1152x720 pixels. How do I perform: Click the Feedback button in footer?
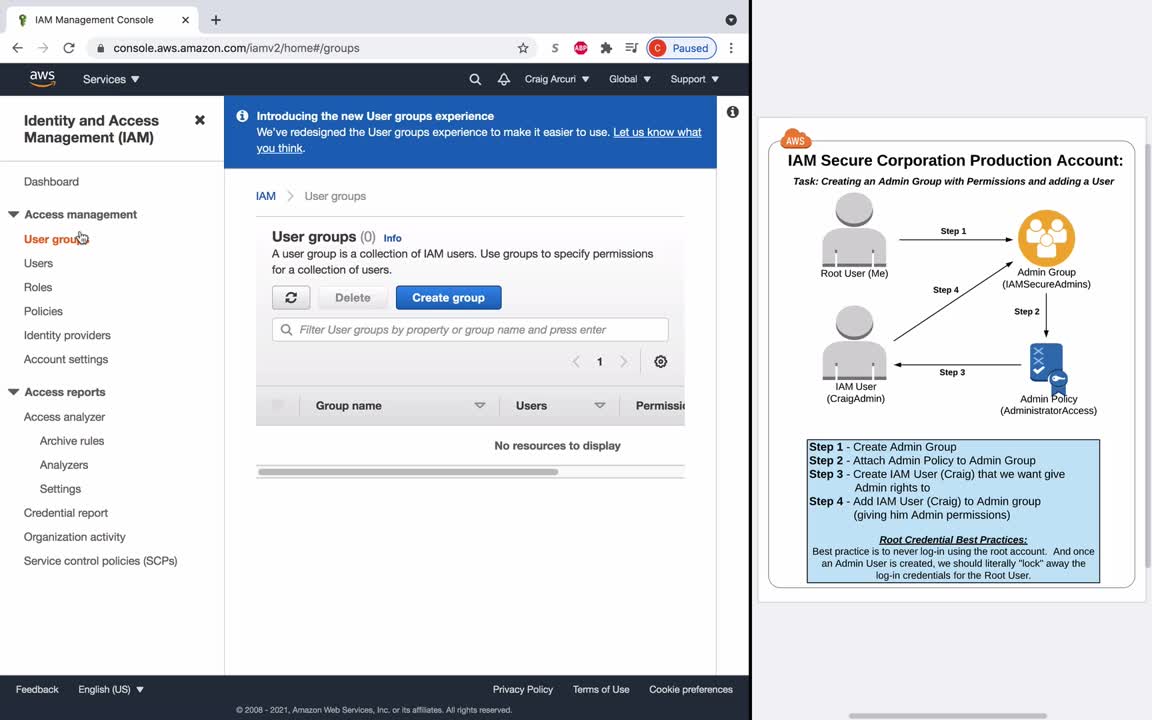[x=37, y=689]
